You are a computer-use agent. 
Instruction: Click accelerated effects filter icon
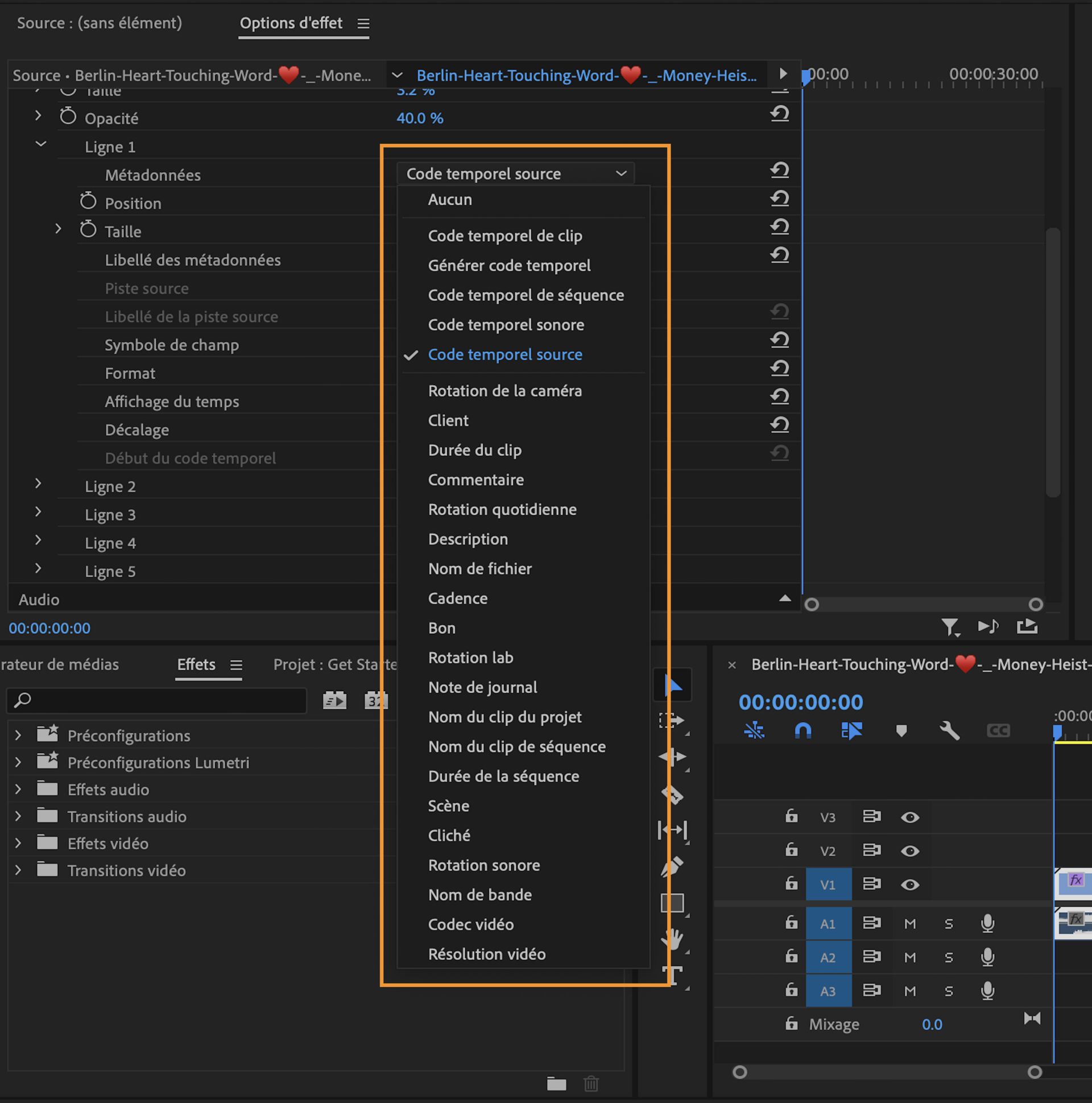coord(334,700)
